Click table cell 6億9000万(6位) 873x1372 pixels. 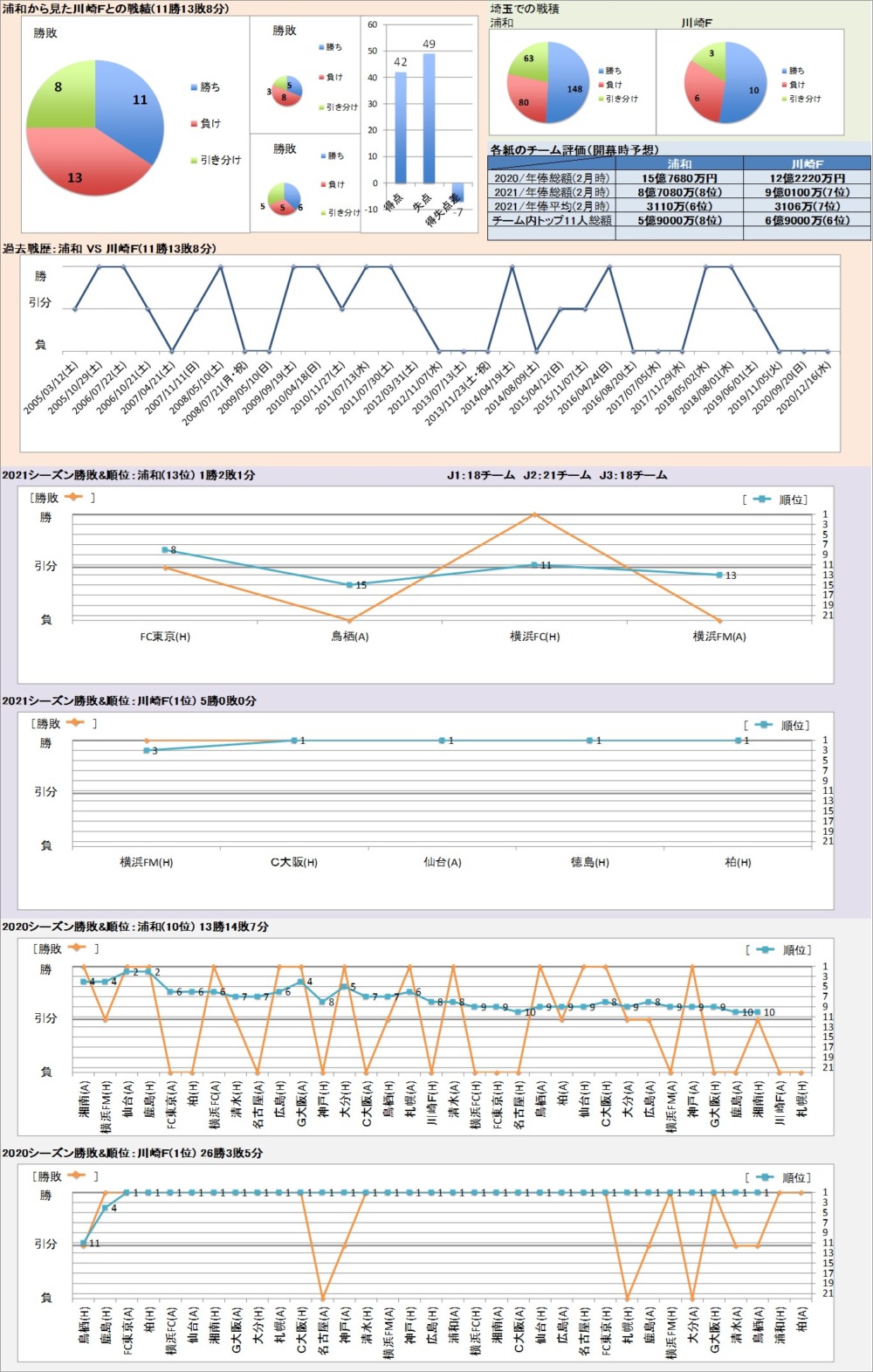tap(807, 220)
